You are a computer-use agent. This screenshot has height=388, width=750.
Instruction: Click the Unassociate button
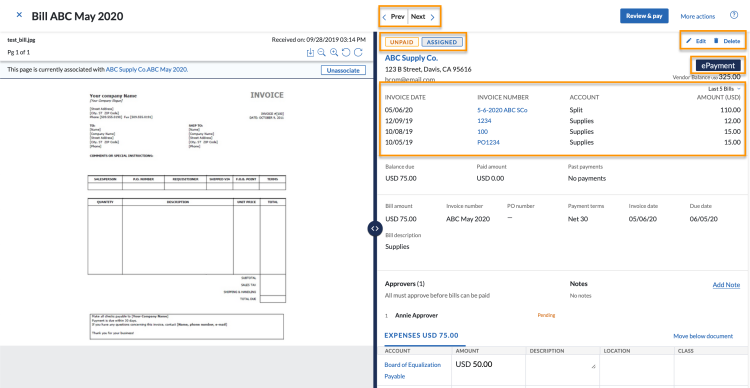pos(343,70)
